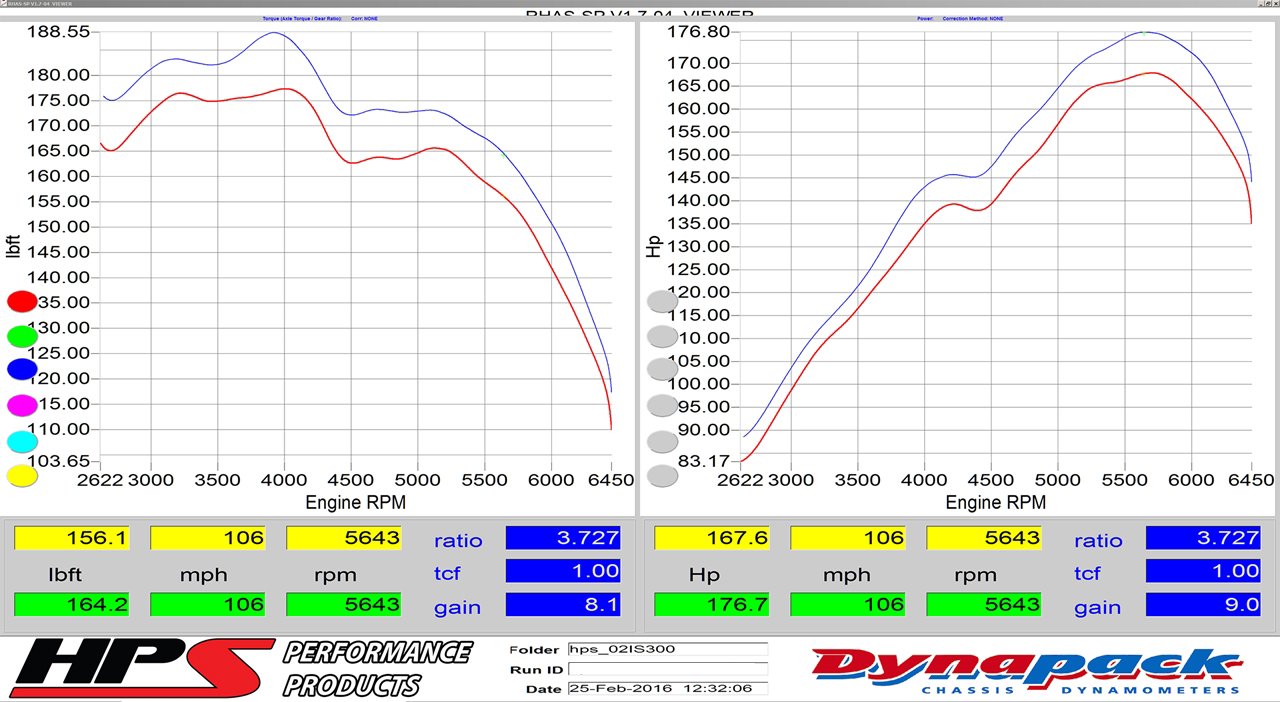The width and height of the screenshot is (1280, 702).
Task: Click the torque gain value 8.1
Action: tap(563, 605)
